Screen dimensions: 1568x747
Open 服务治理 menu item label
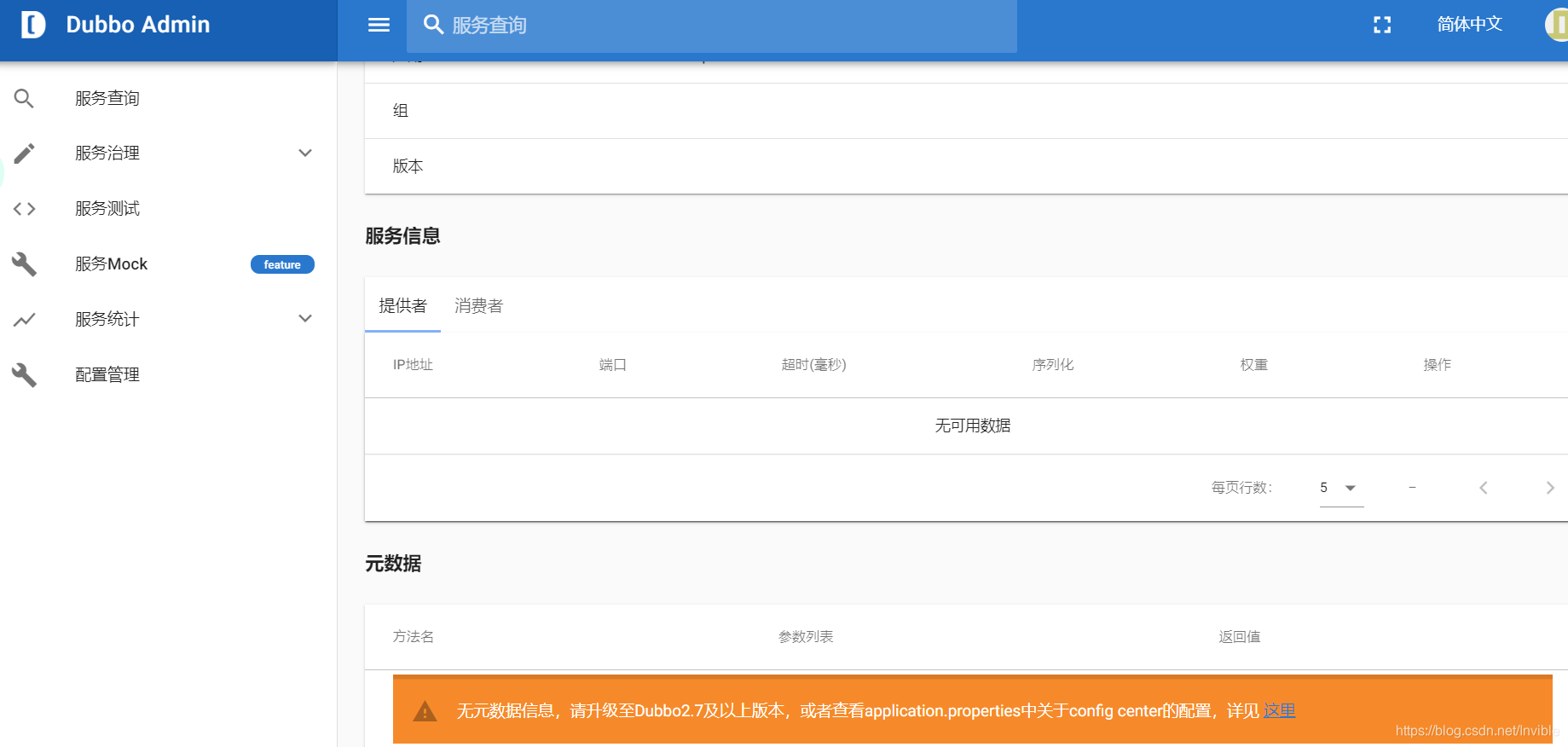pyautogui.click(x=107, y=153)
